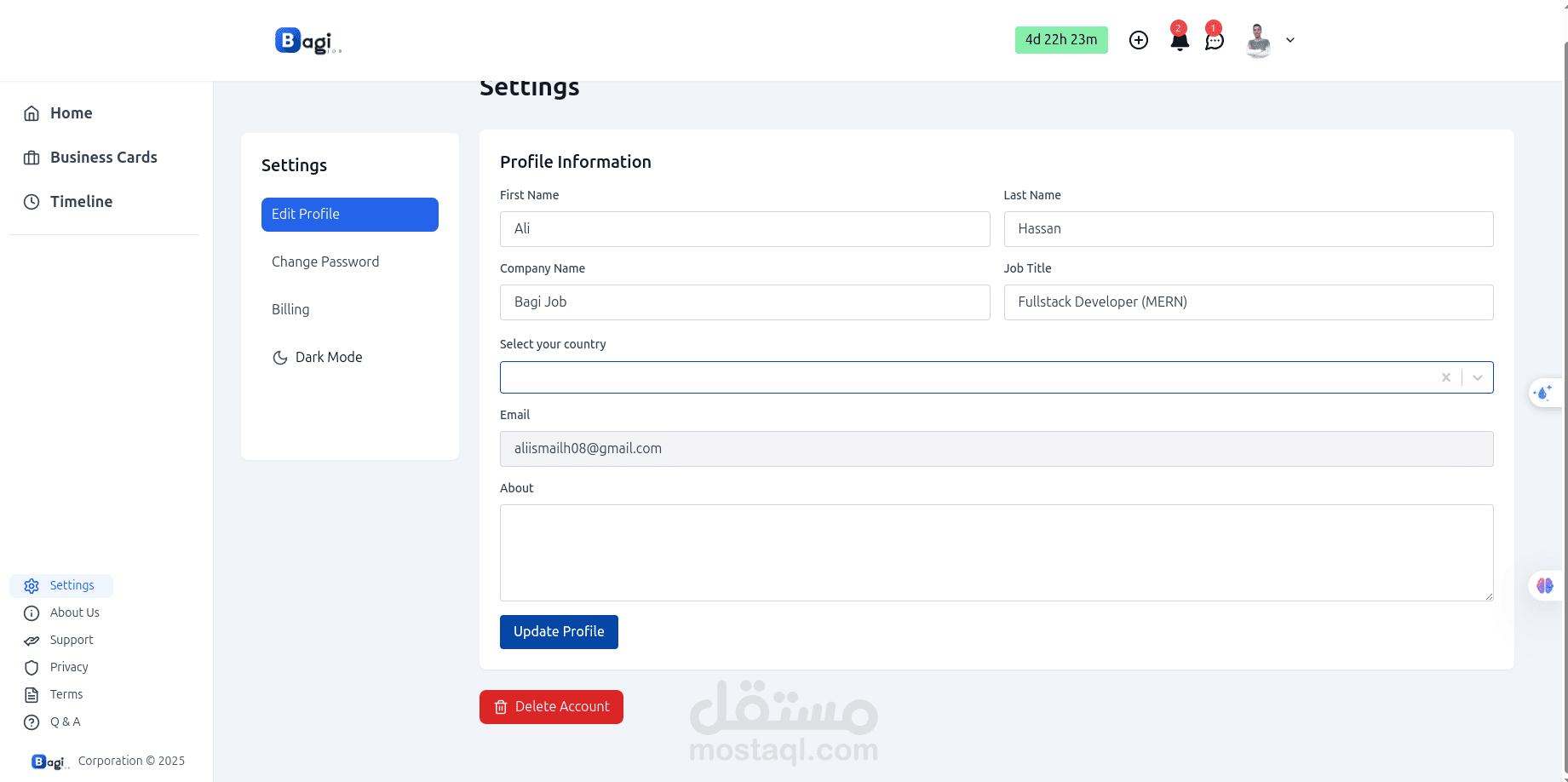Click the Company Name field

(x=745, y=302)
